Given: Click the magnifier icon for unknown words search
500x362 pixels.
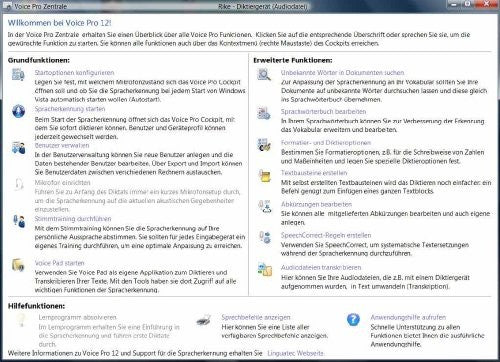Looking at the screenshot, I should [x=264, y=74].
